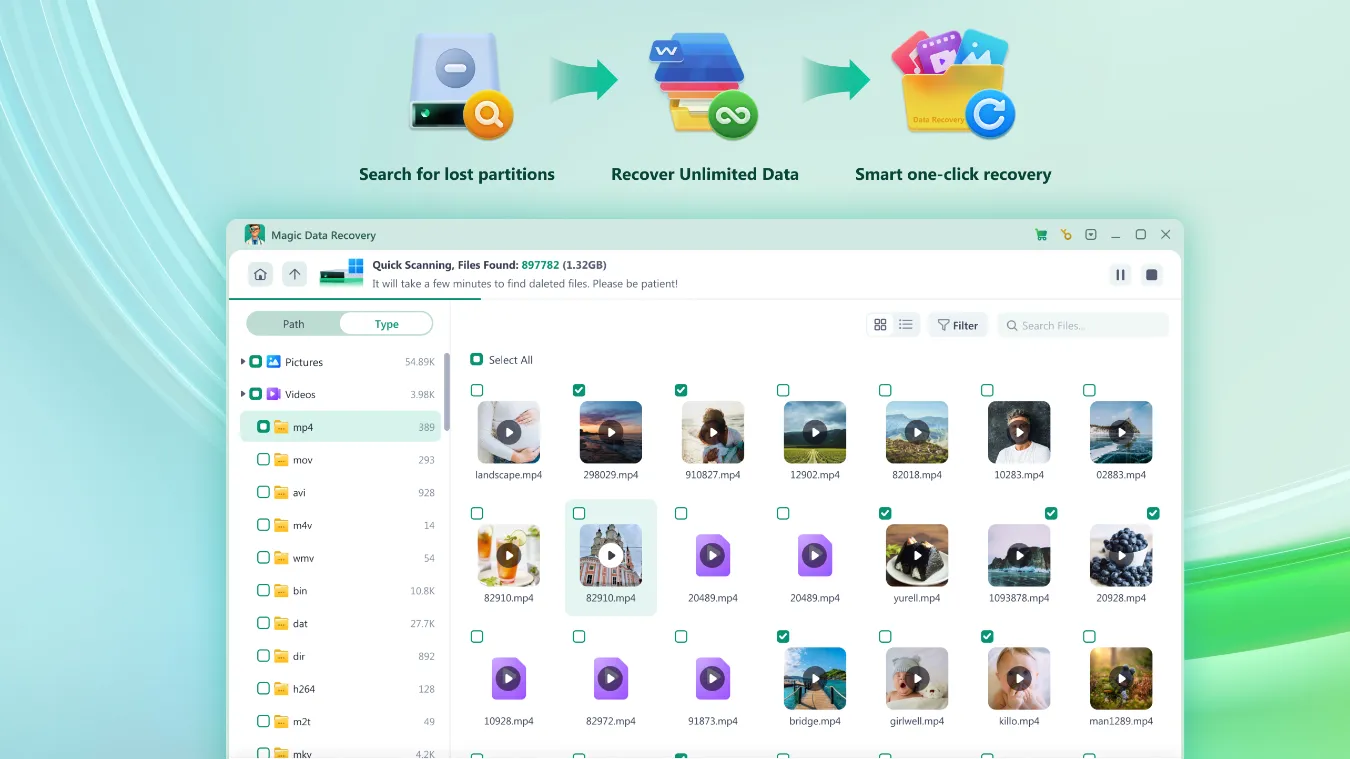Select the mov folder in sidebar
Screen dimensions: 1350x760
pyautogui.click(x=302, y=460)
